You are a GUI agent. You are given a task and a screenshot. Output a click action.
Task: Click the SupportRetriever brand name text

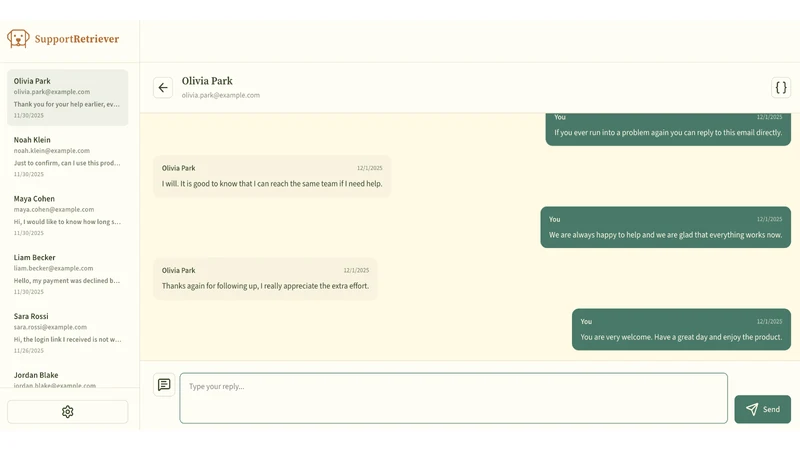coord(77,39)
